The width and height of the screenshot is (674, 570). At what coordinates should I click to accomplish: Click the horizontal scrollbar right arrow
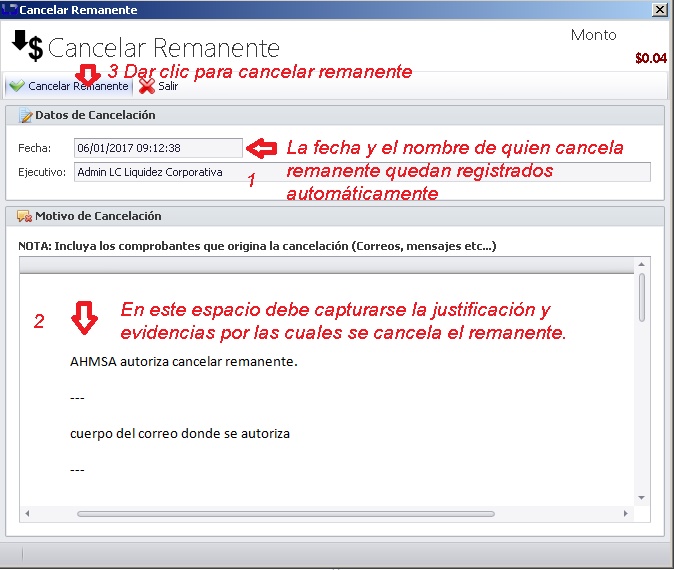[625, 513]
